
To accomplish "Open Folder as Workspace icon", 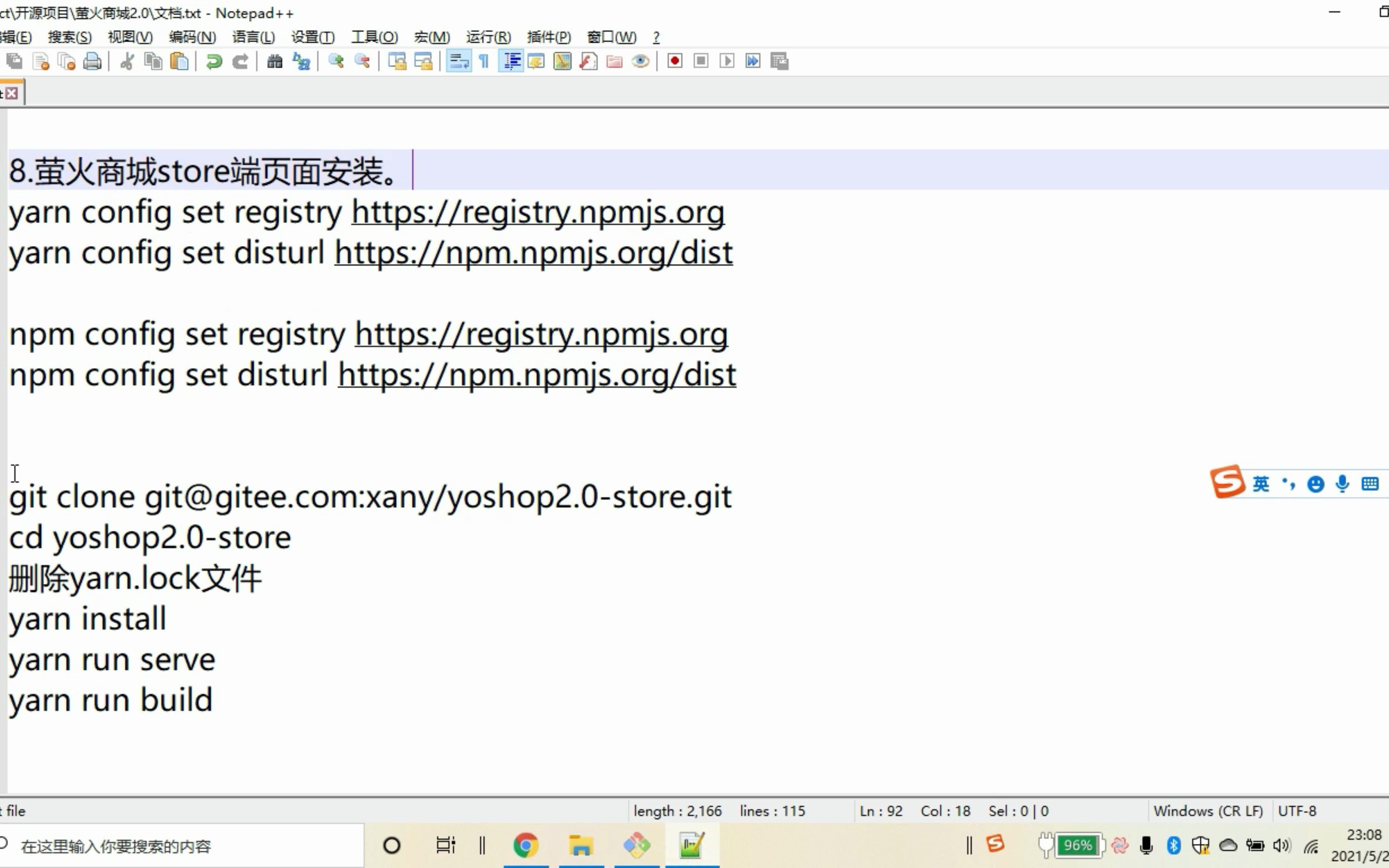I will (x=614, y=61).
